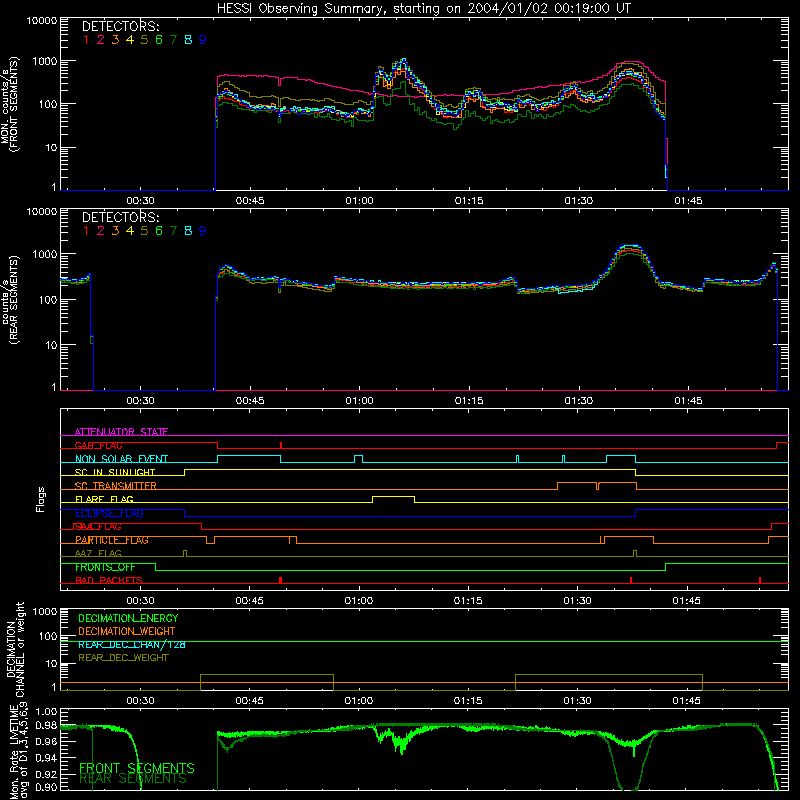
Task: Click the REAR_DEC_WEIGHT legend entry
Action: 123,658
